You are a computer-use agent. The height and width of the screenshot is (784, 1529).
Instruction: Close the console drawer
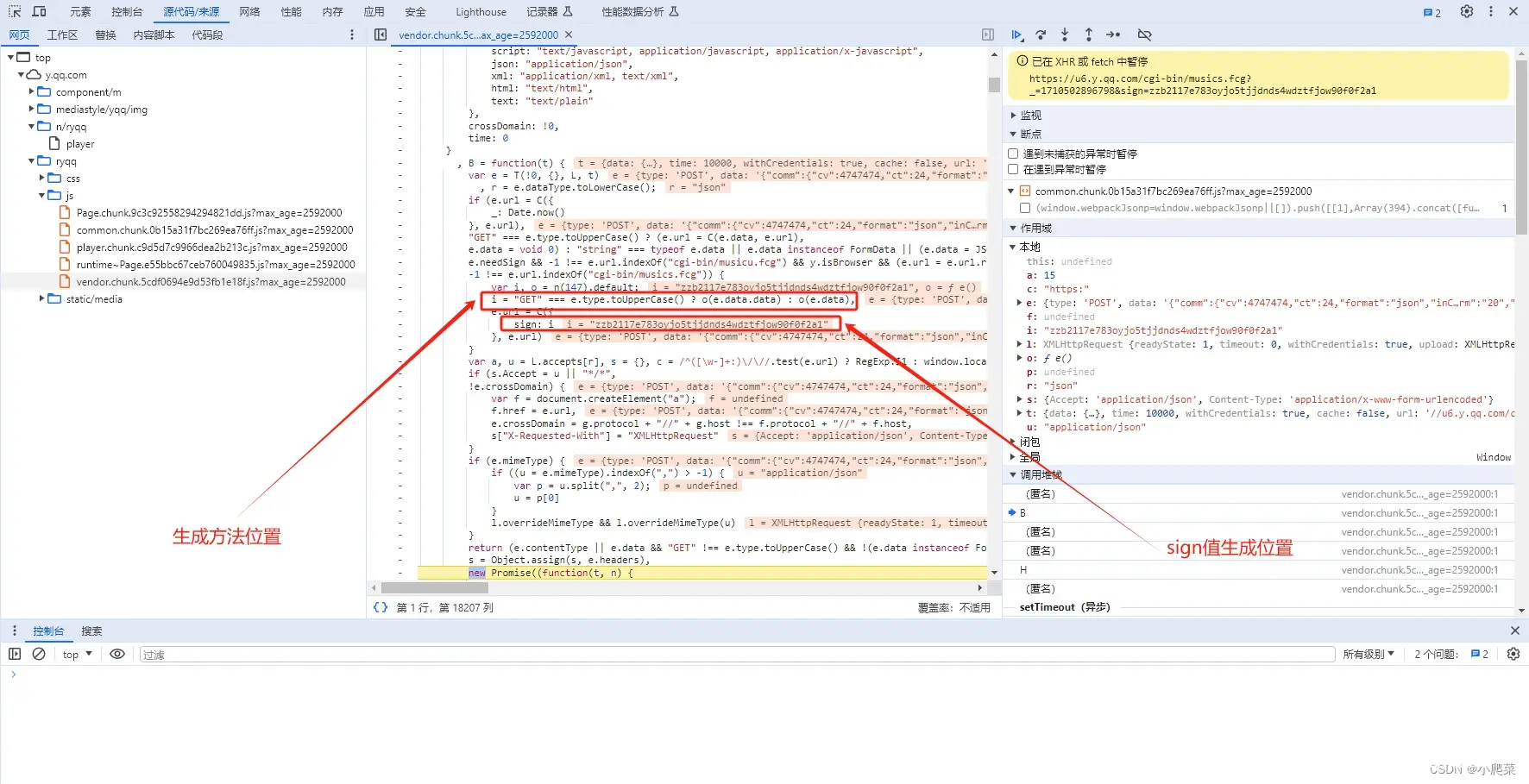coord(1514,630)
